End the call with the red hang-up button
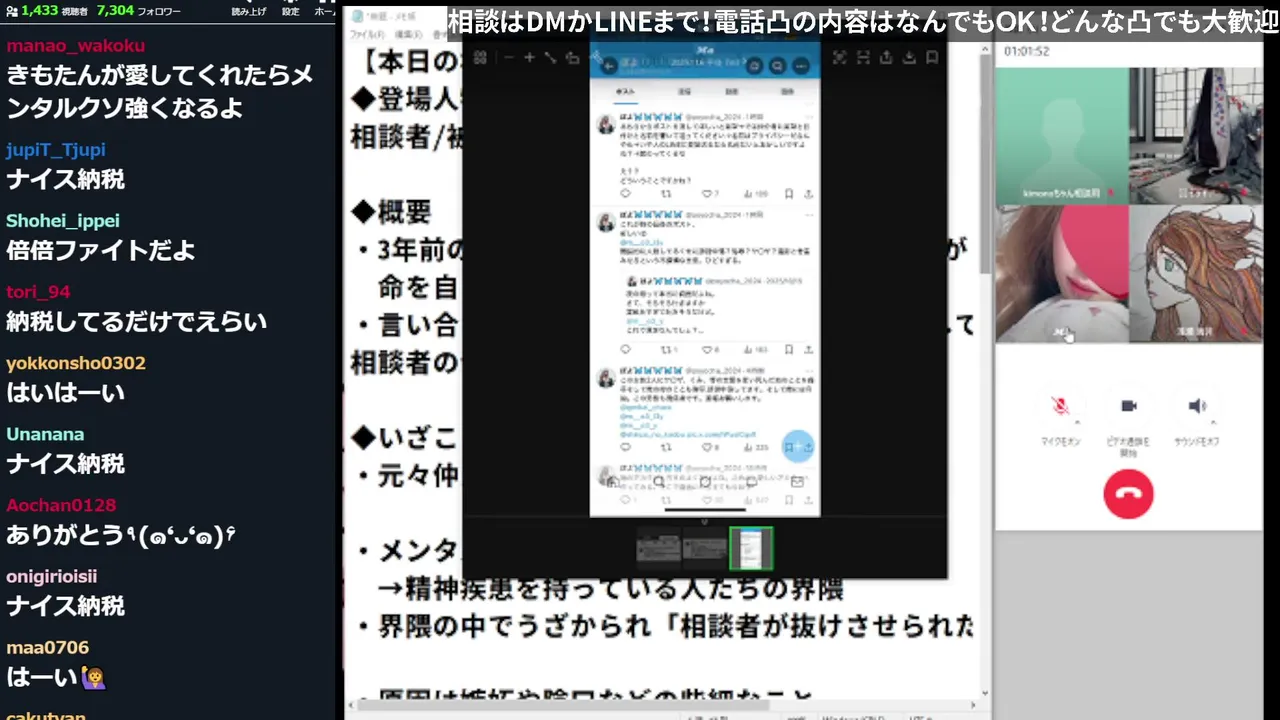Viewport: 1280px width, 720px height. tap(1128, 494)
